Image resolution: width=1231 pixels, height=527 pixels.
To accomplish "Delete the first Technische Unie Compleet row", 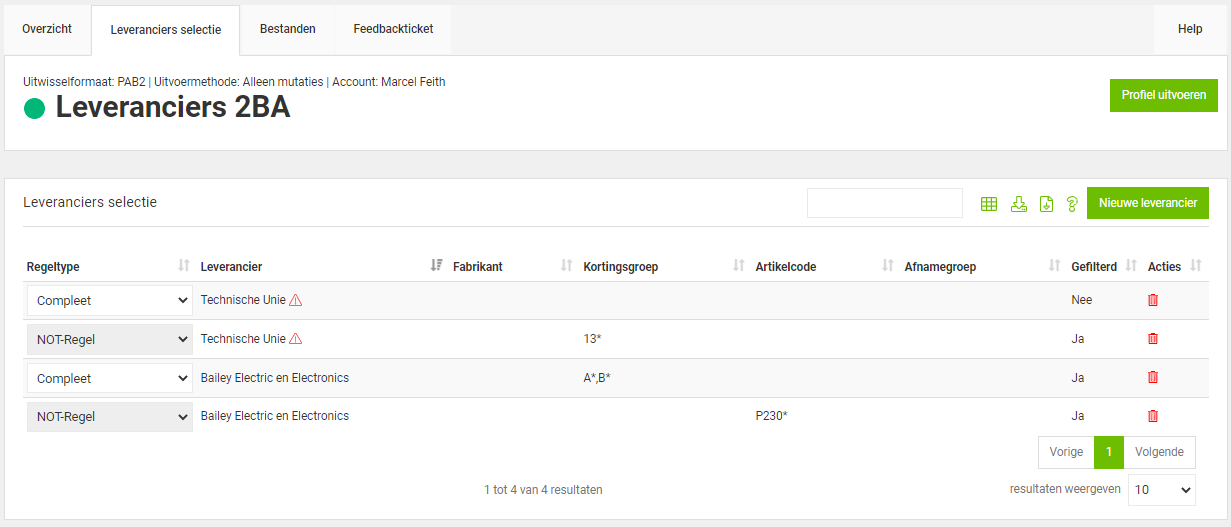I will click(x=1152, y=300).
